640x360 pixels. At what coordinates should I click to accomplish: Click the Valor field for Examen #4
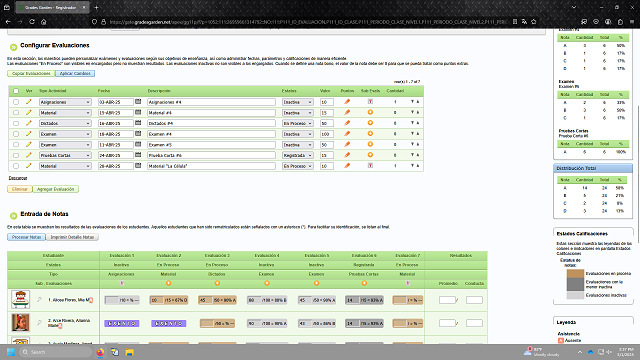[327, 134]
